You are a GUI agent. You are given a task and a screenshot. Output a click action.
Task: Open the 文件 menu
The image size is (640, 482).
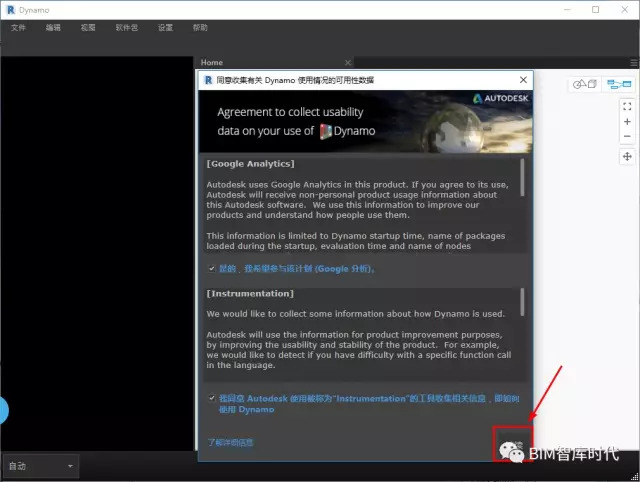coord(18,28)
